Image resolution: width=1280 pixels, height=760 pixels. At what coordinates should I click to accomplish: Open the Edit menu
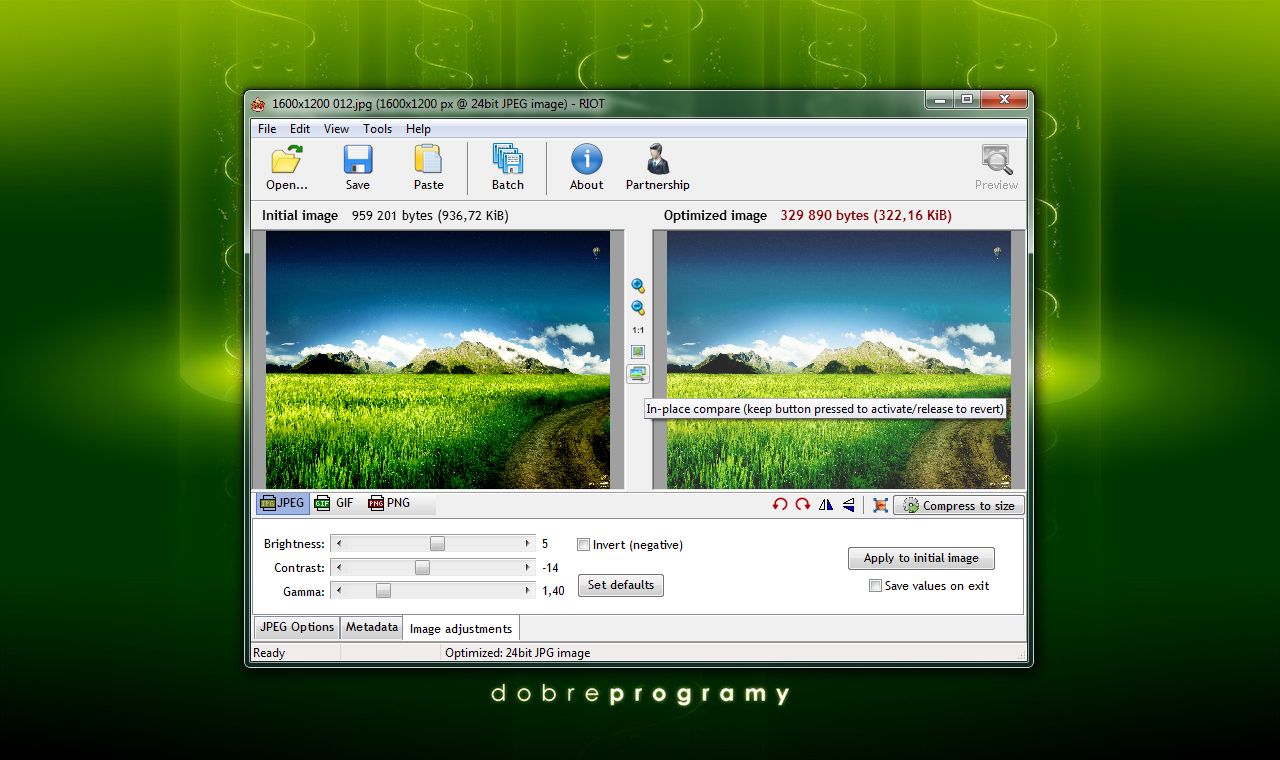click(300, 129)
